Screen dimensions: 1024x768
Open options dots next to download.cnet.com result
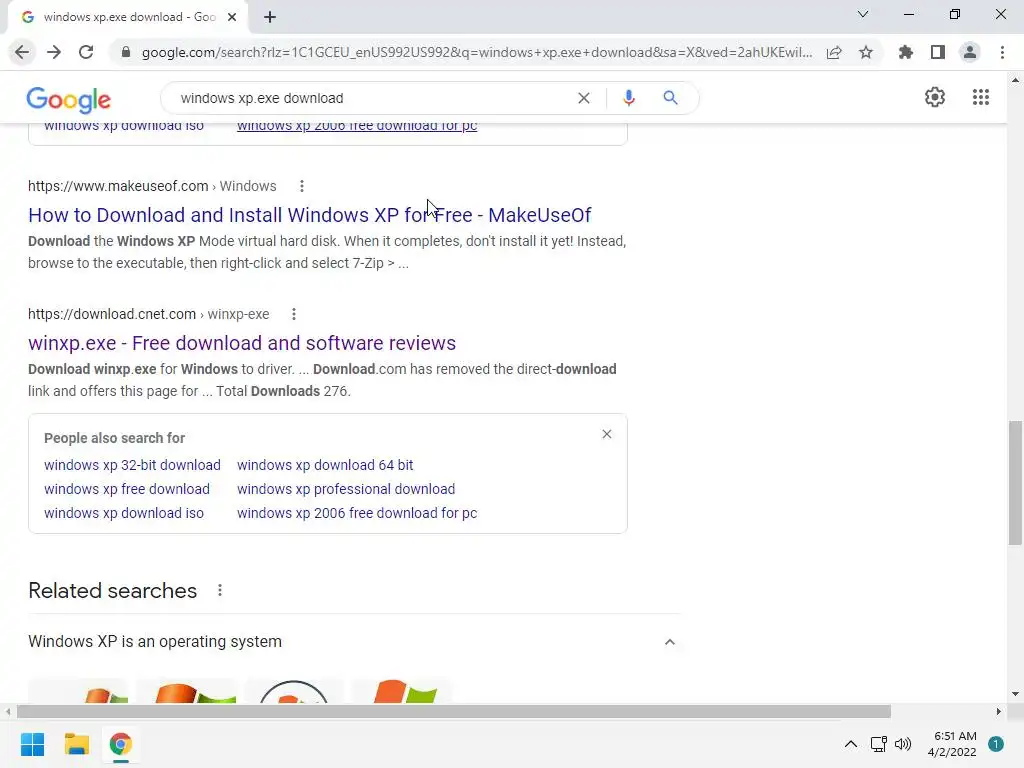[294, 314]
